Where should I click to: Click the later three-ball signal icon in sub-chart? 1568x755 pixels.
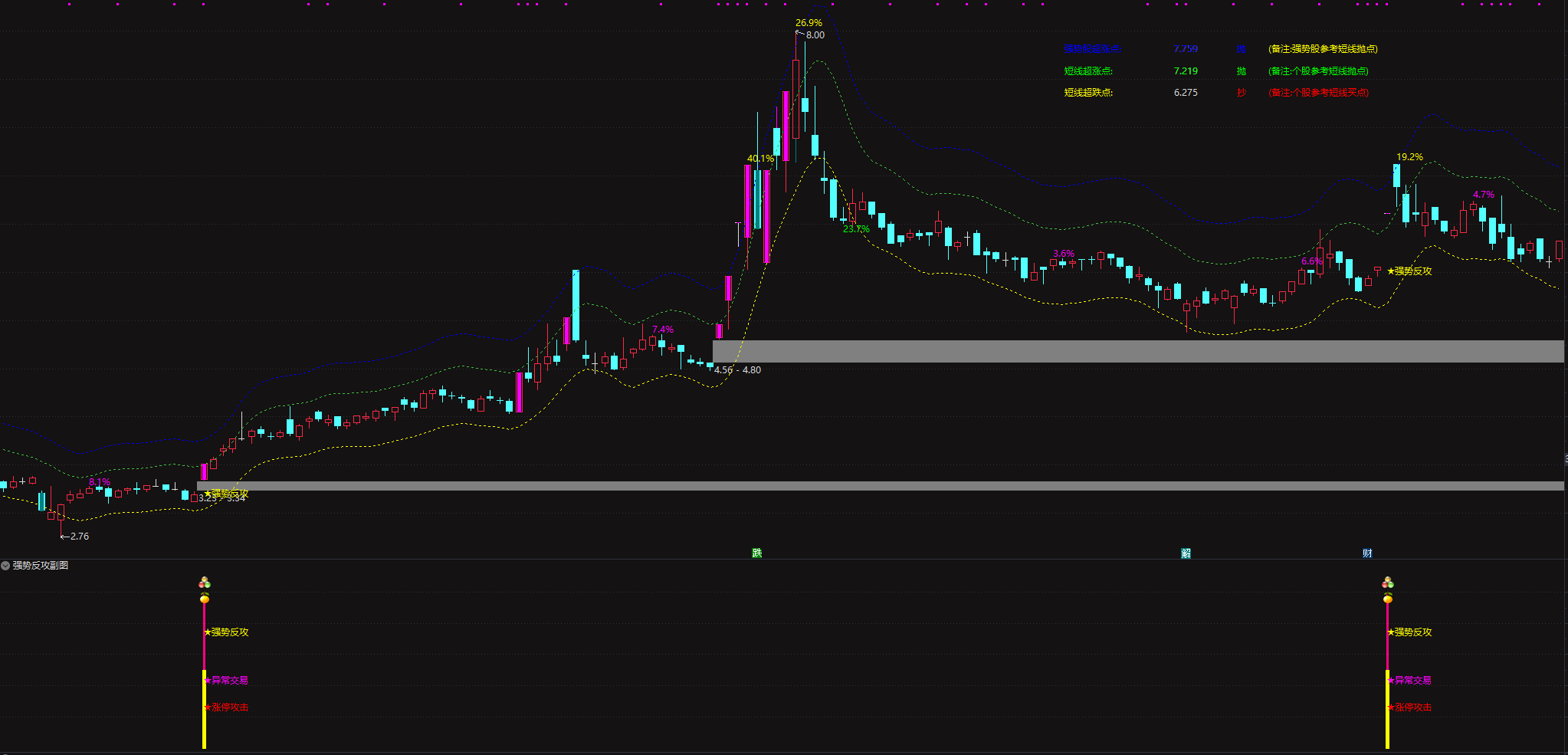(1388, 583)
